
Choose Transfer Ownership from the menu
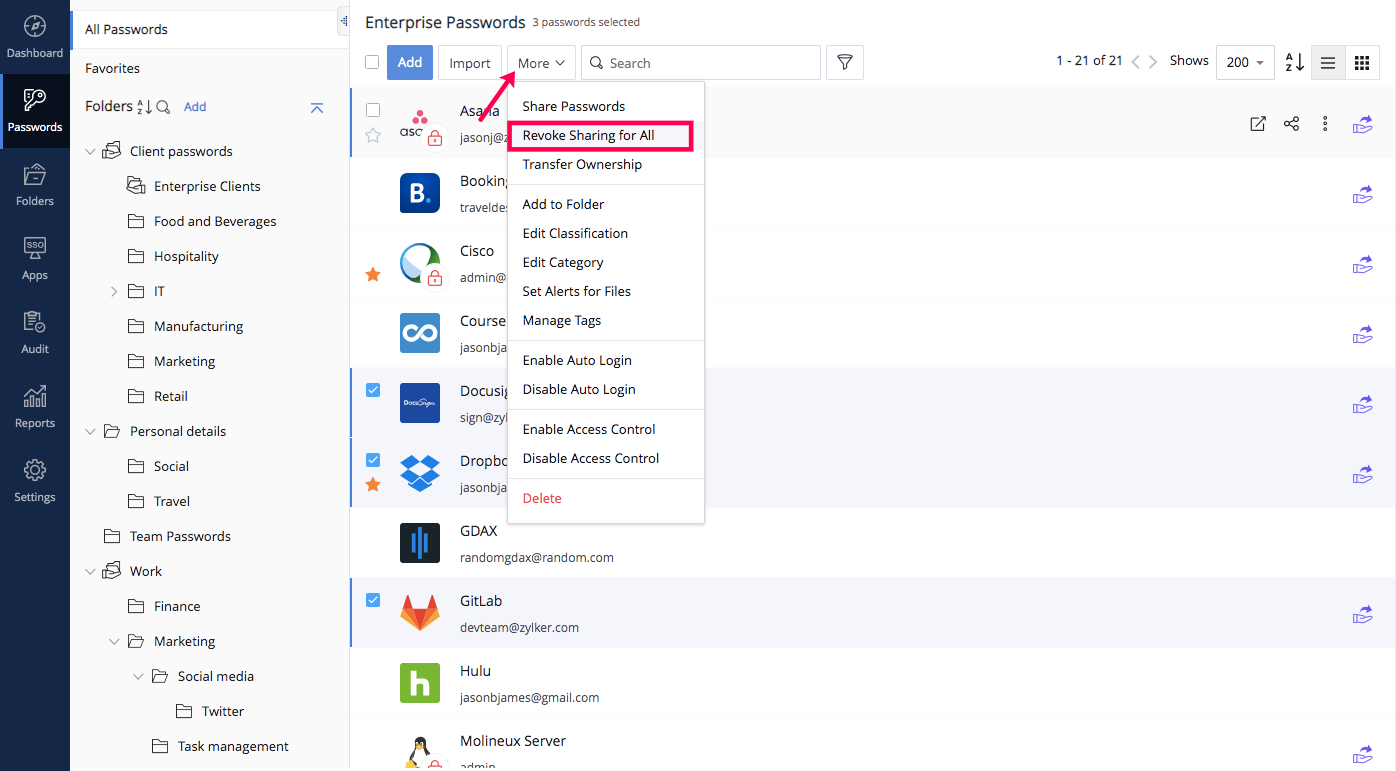coord(606,164)
